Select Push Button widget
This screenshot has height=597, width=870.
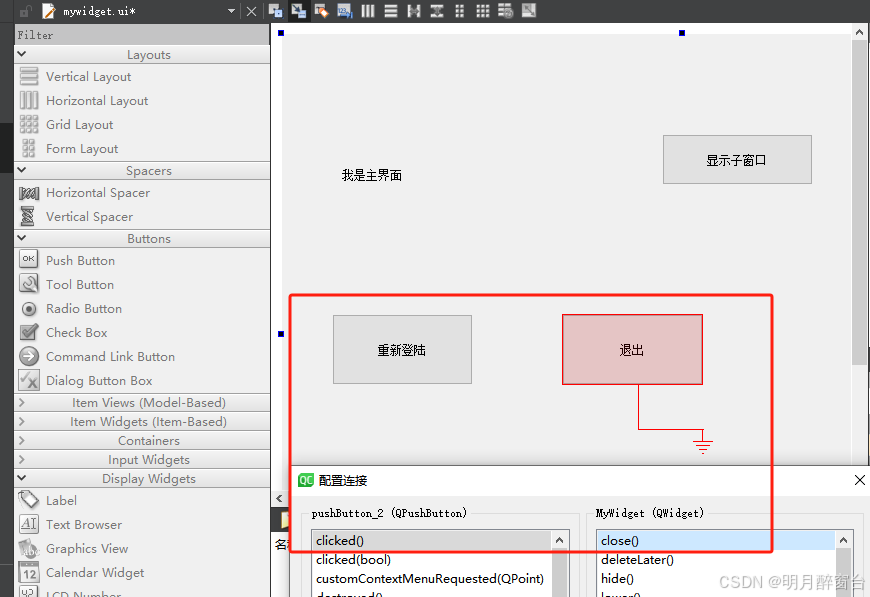(x=142, y=260)
